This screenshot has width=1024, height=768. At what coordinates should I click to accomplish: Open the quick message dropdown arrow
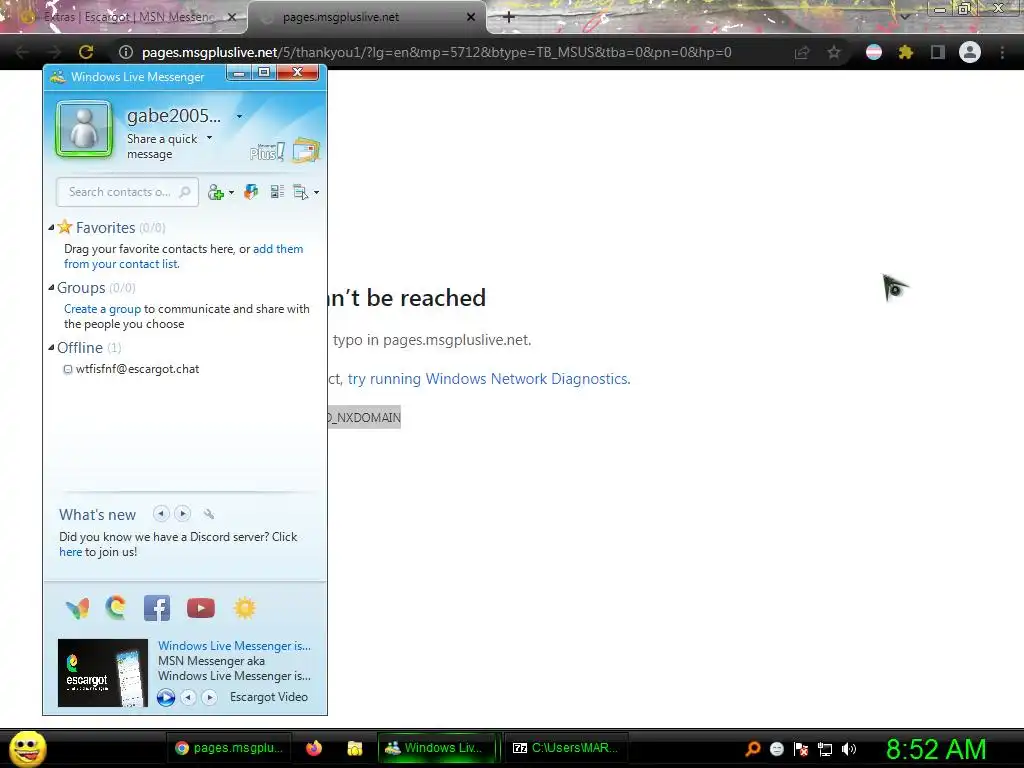[209, 138]
